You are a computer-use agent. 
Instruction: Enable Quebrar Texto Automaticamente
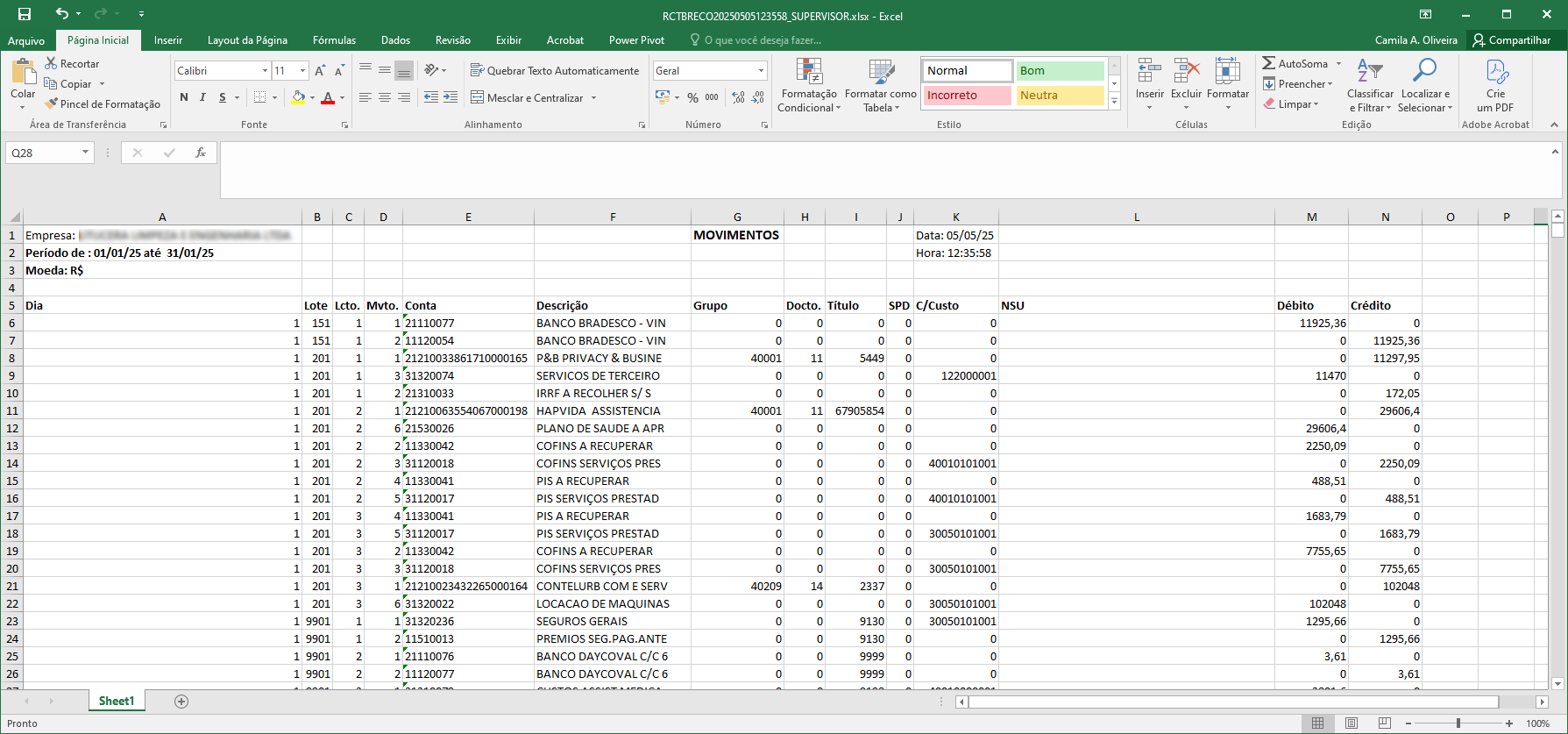tap(555, 70)
